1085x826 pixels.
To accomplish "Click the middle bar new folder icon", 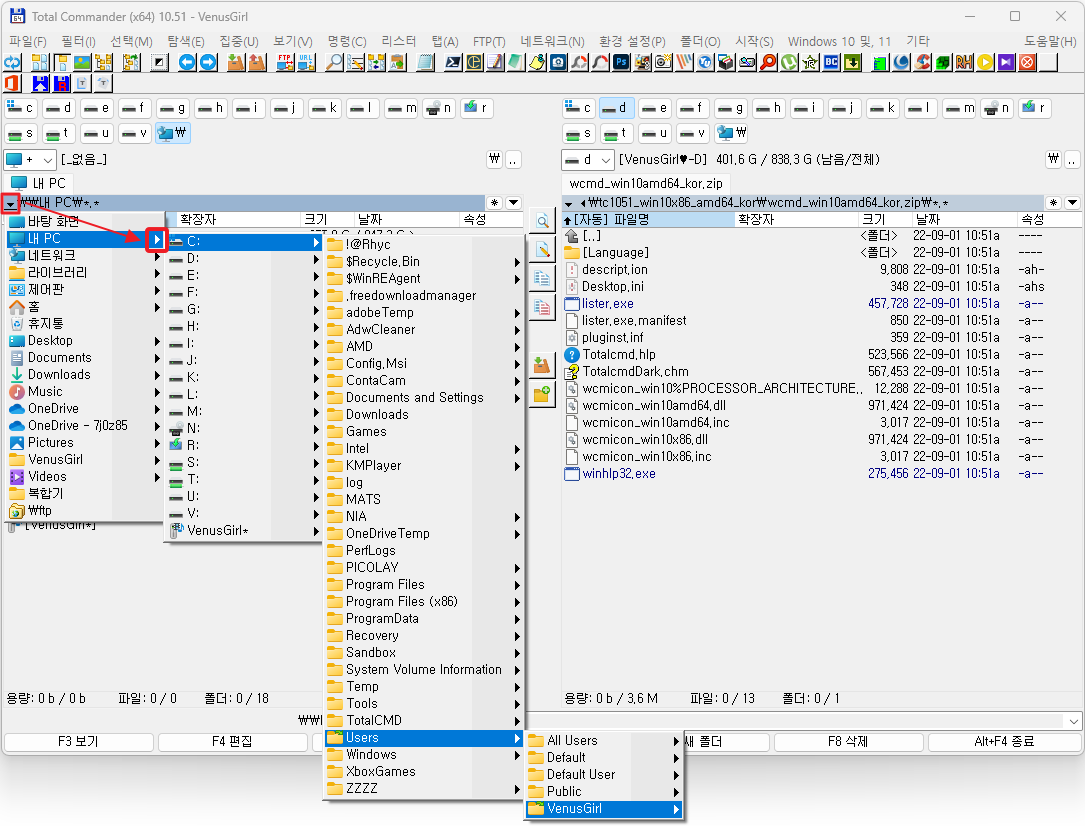I will 542,395.
